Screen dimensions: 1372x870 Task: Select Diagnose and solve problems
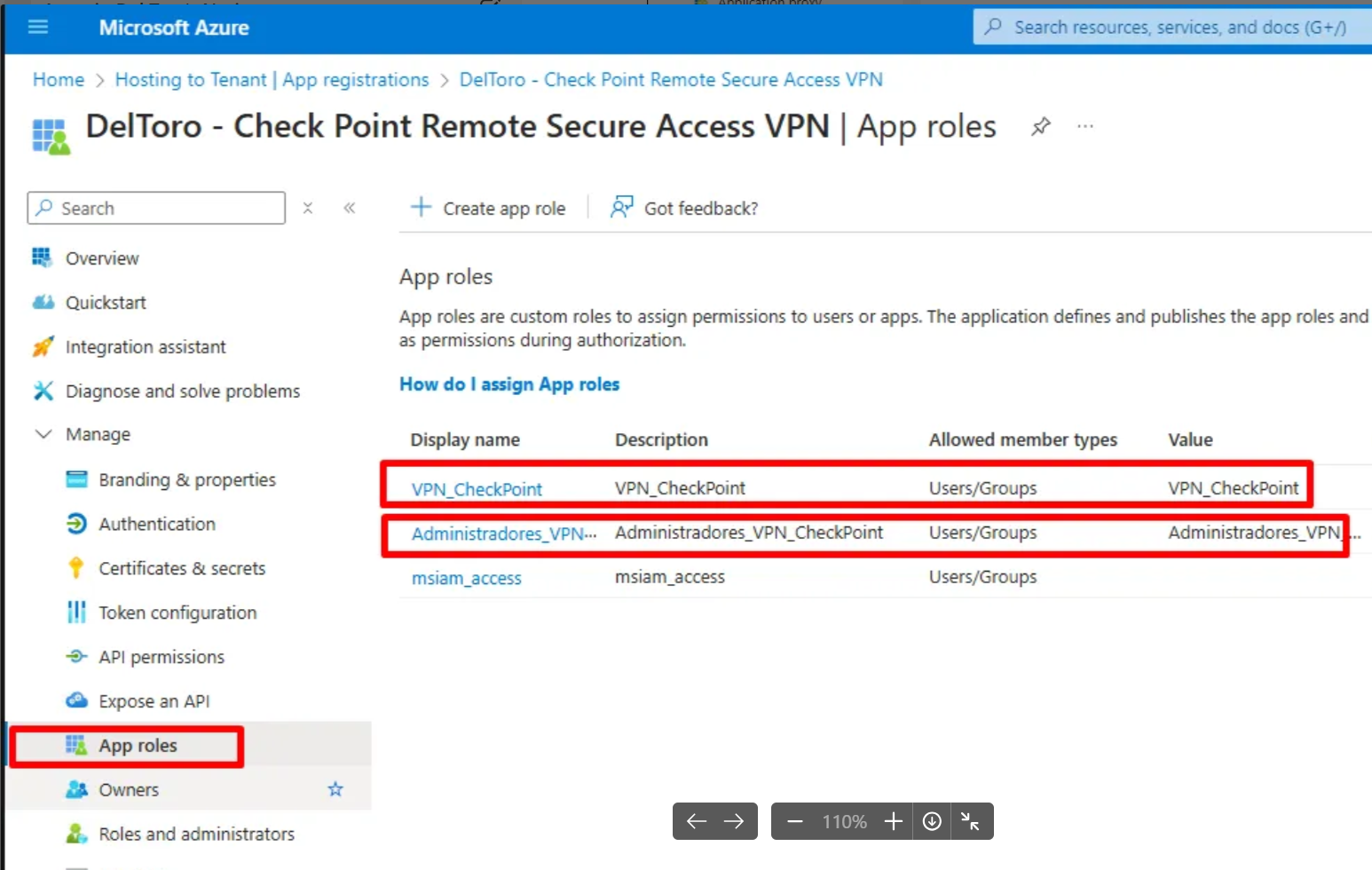182,391
